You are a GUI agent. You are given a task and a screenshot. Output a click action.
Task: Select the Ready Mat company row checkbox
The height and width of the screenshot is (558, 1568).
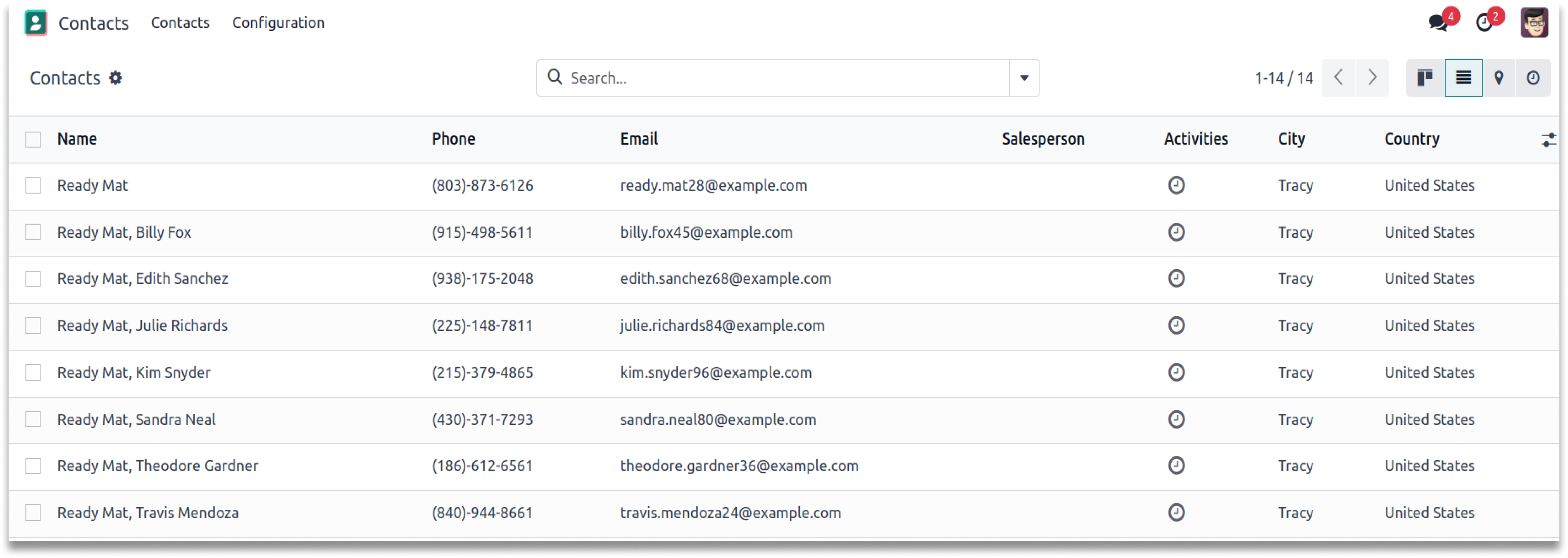pos(33,185)
